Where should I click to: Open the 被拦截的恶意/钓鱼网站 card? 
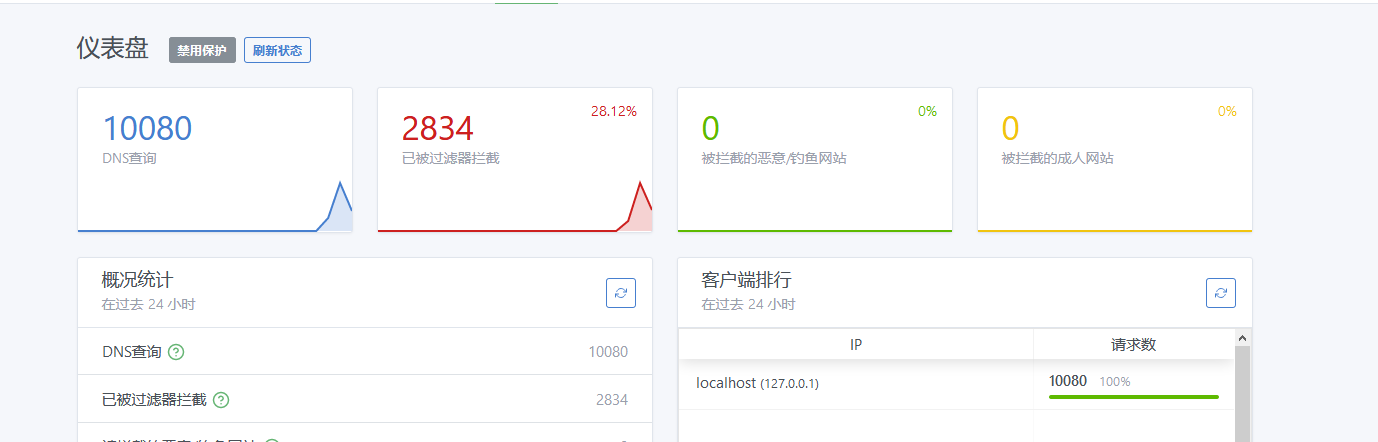pyautogui.click(x=815, y=160)
